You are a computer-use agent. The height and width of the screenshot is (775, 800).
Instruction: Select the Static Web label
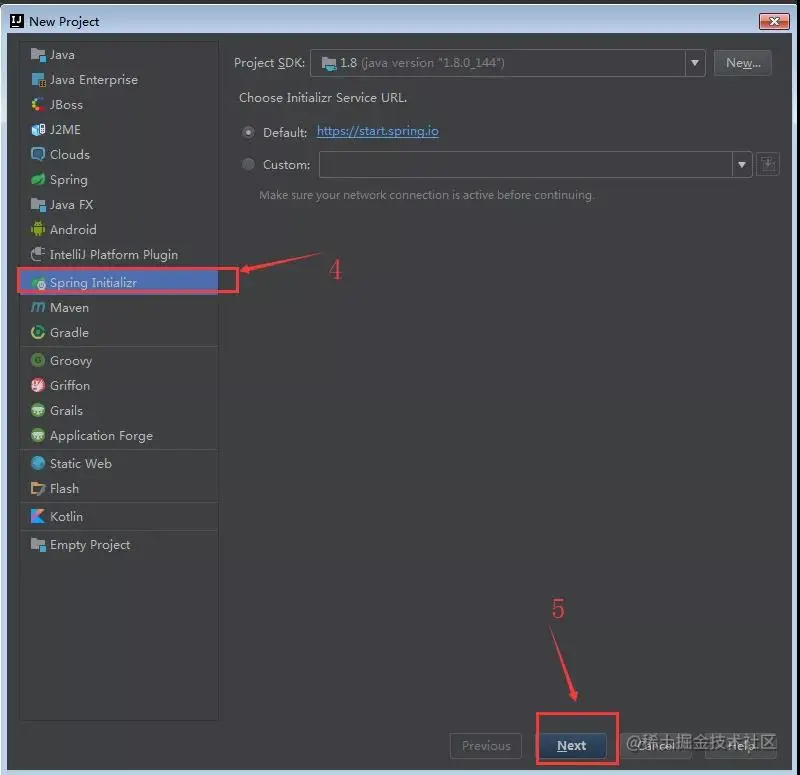click(81, 463)
